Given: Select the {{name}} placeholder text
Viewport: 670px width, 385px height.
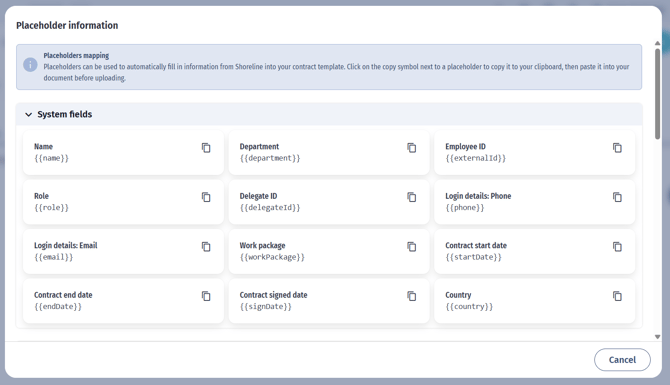Looking at the screenshot, I should click(51, 158).
